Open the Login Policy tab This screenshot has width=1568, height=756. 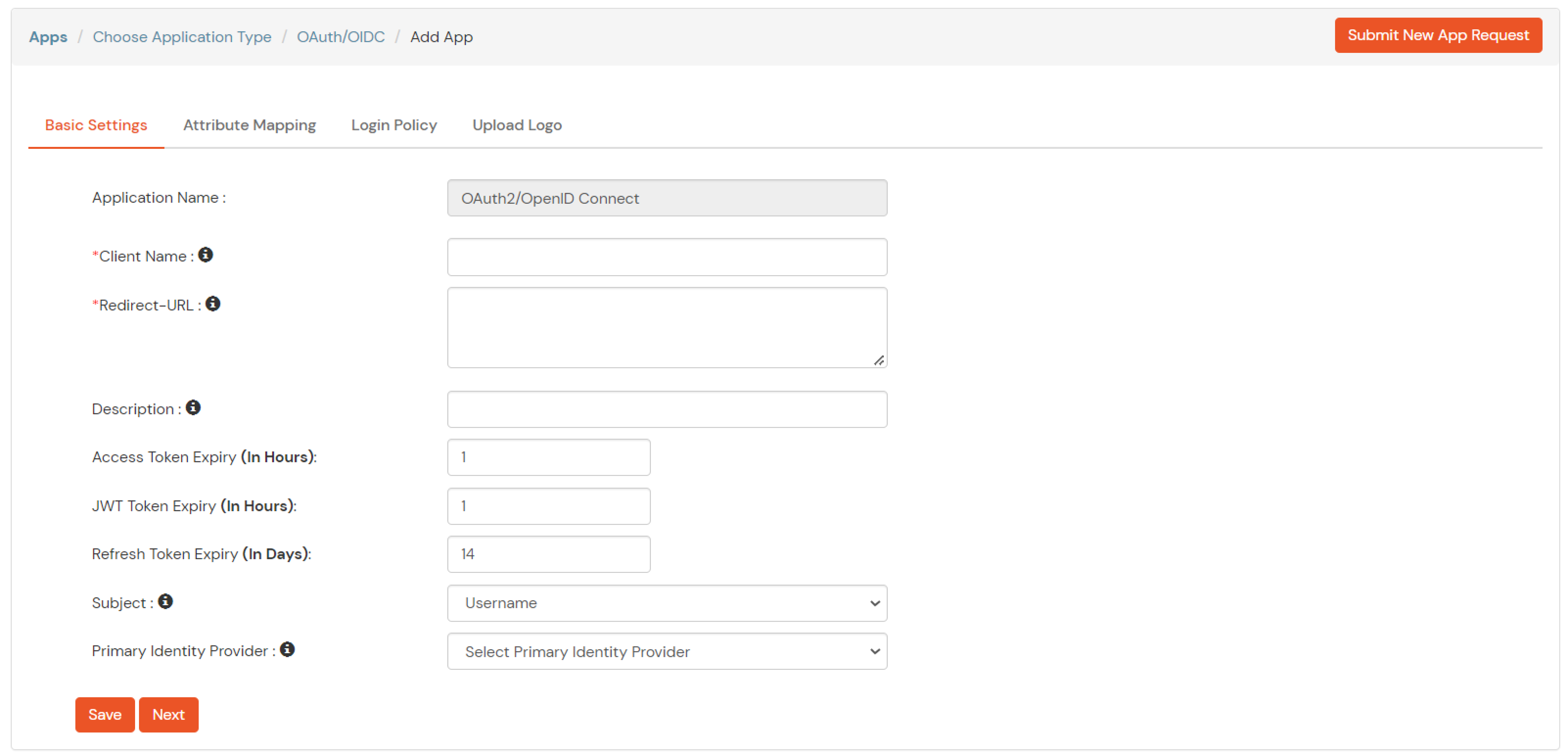pyautogui.click(x=393, y=125)
